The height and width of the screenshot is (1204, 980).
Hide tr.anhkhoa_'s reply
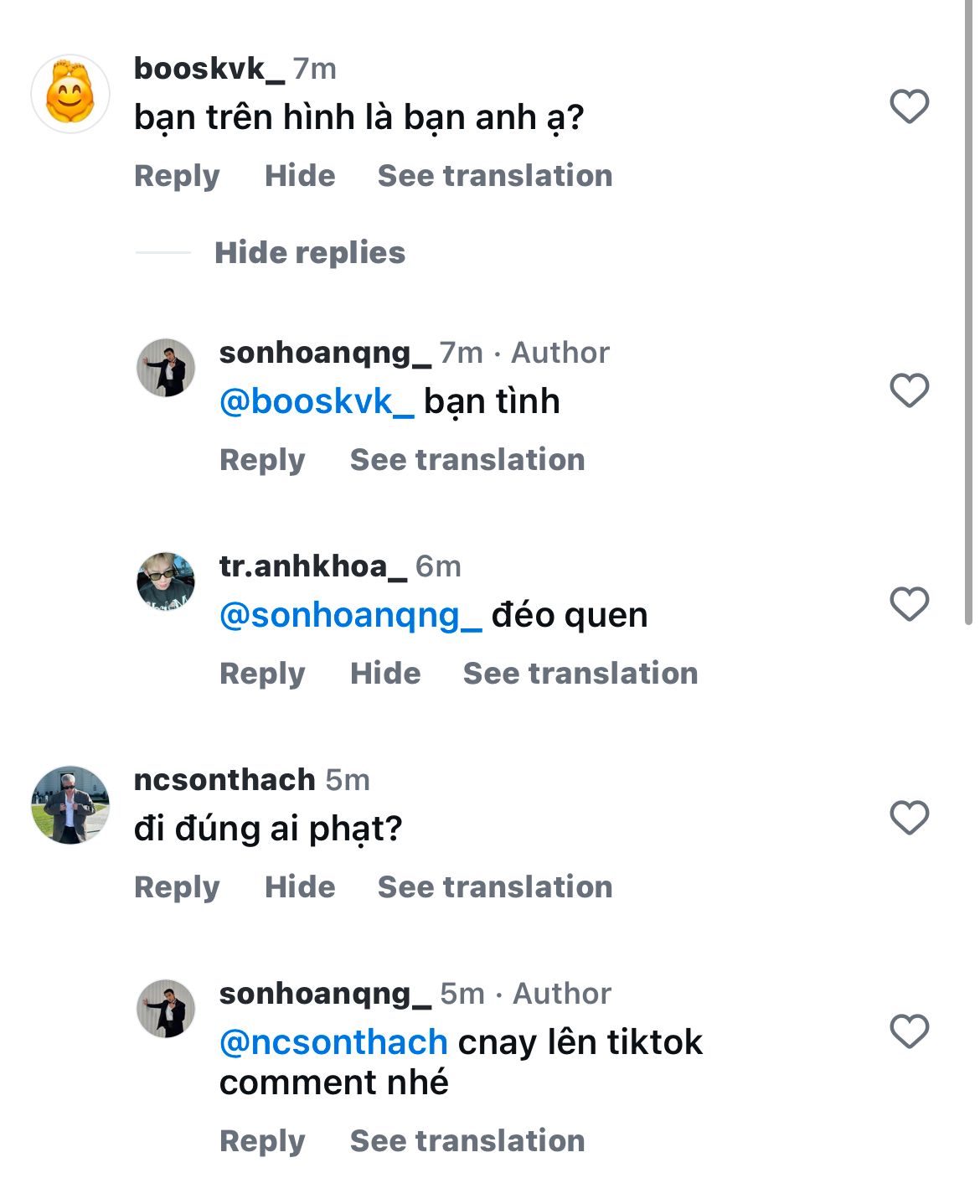point(384,674)
